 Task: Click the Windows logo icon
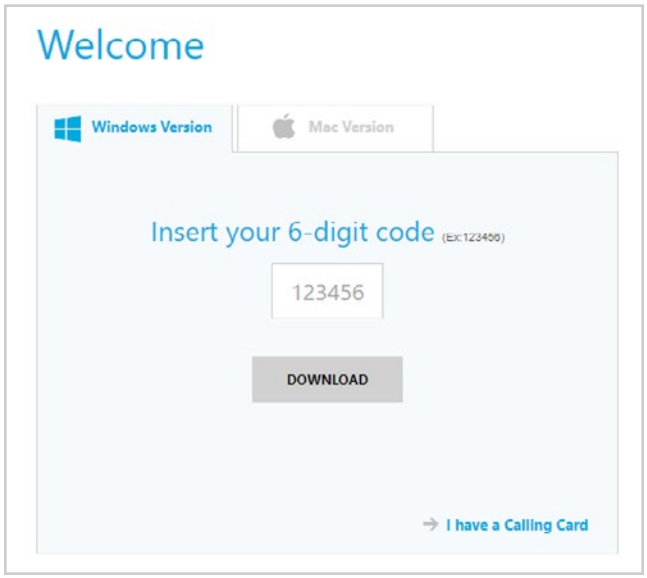pyautogui.click(x=68, y=129)
